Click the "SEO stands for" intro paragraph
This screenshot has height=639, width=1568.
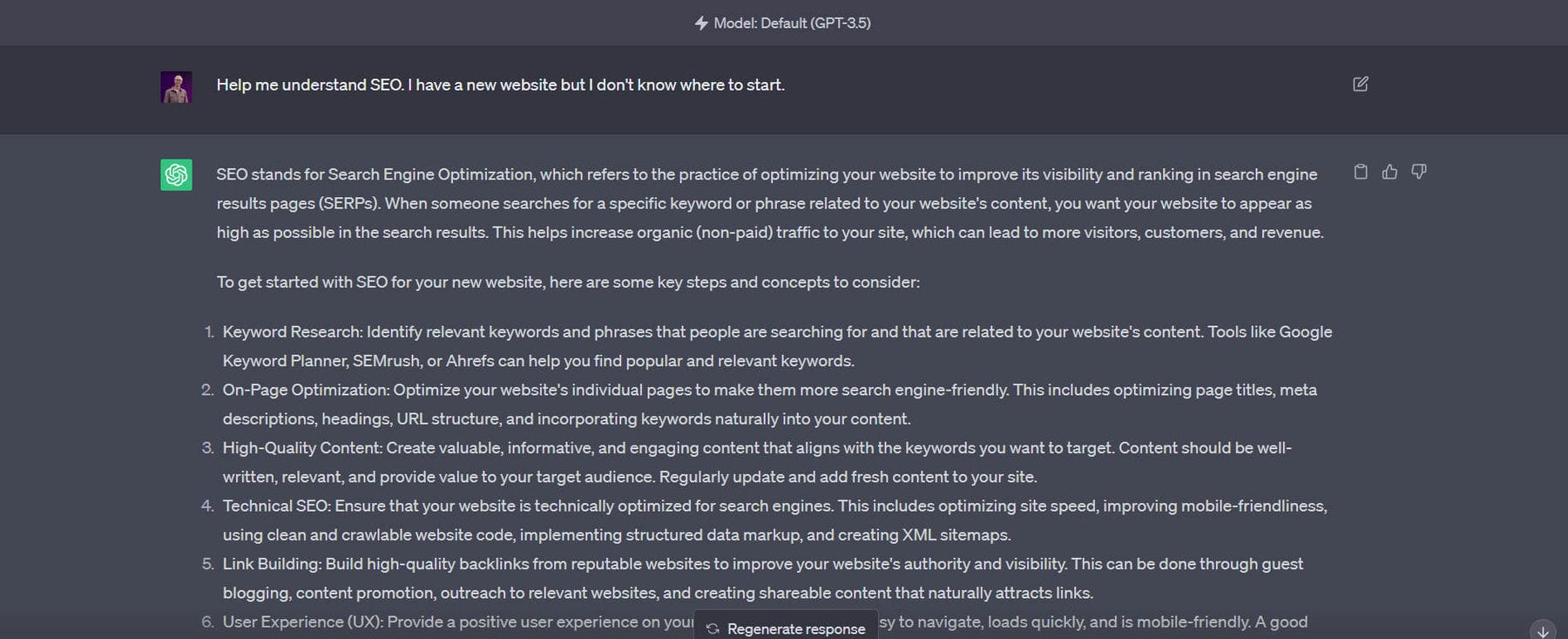767,203
